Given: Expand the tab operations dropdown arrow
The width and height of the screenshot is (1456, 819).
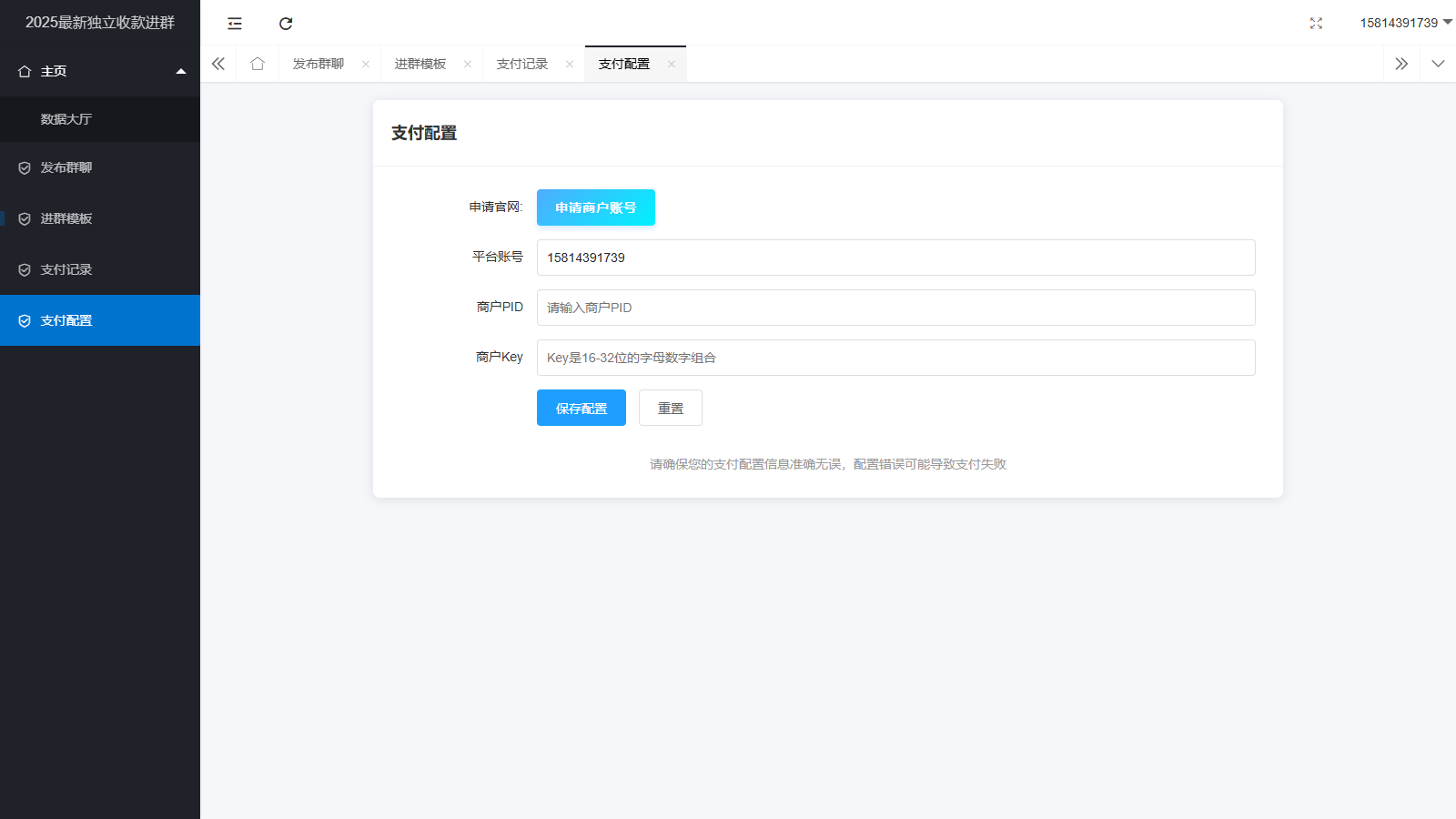Looking at the screenshot, I should [x=1438, y=64].
